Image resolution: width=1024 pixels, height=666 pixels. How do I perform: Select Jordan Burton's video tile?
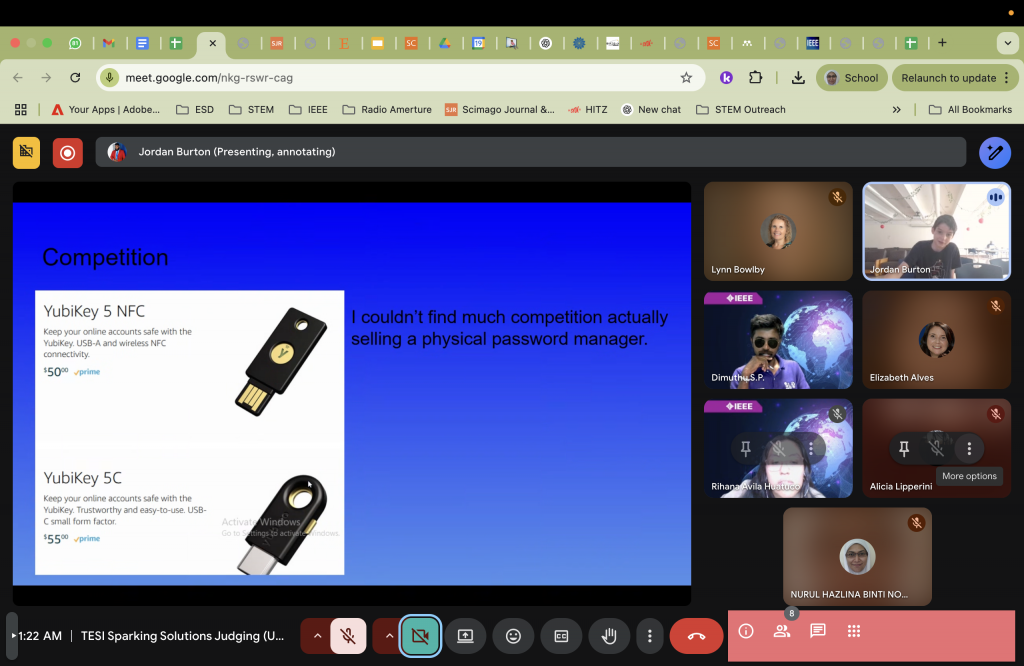coord(936,231)
